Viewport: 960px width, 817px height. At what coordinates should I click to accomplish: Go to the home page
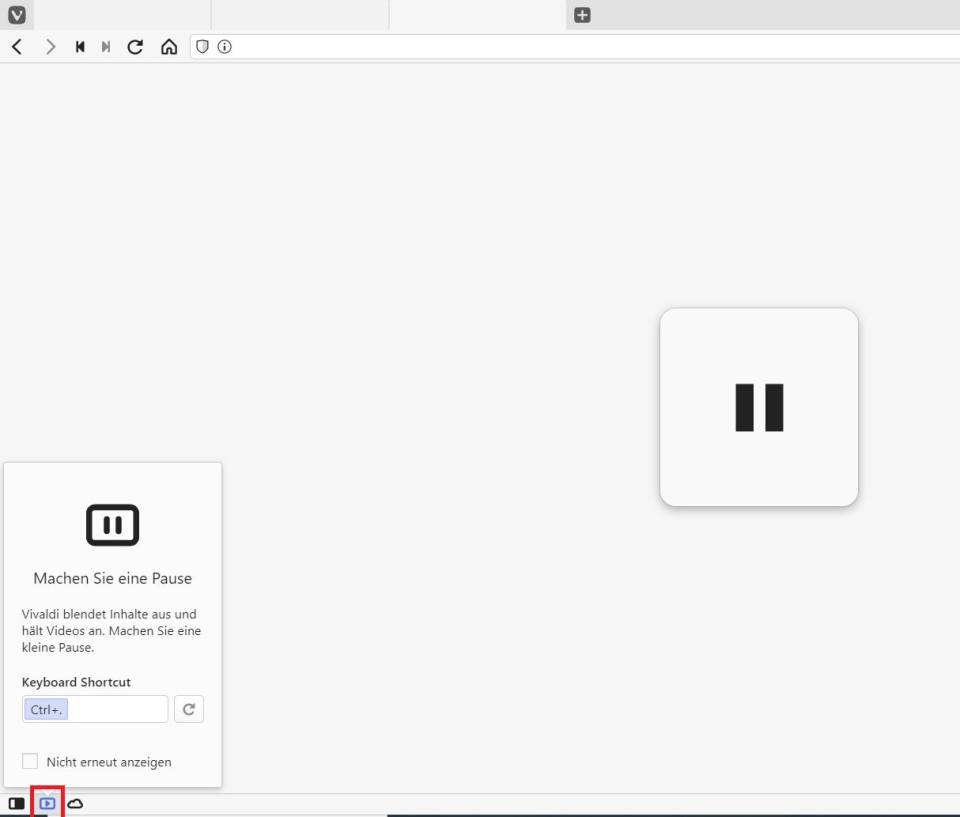click(169, 47)
